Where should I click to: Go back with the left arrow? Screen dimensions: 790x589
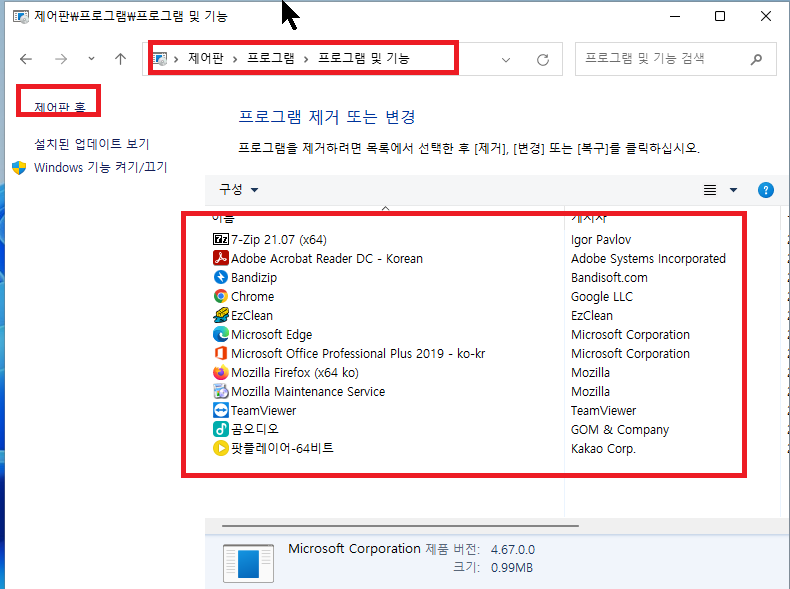tap(26, 59)
